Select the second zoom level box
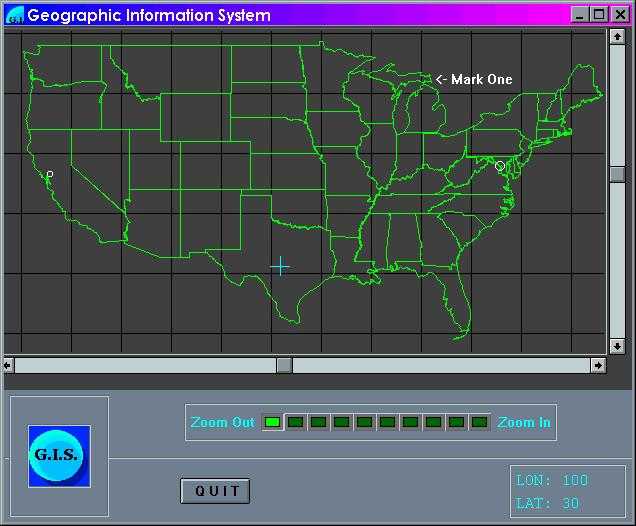The width and height of the screenshot is (636, 526). (x=295, y=422)
